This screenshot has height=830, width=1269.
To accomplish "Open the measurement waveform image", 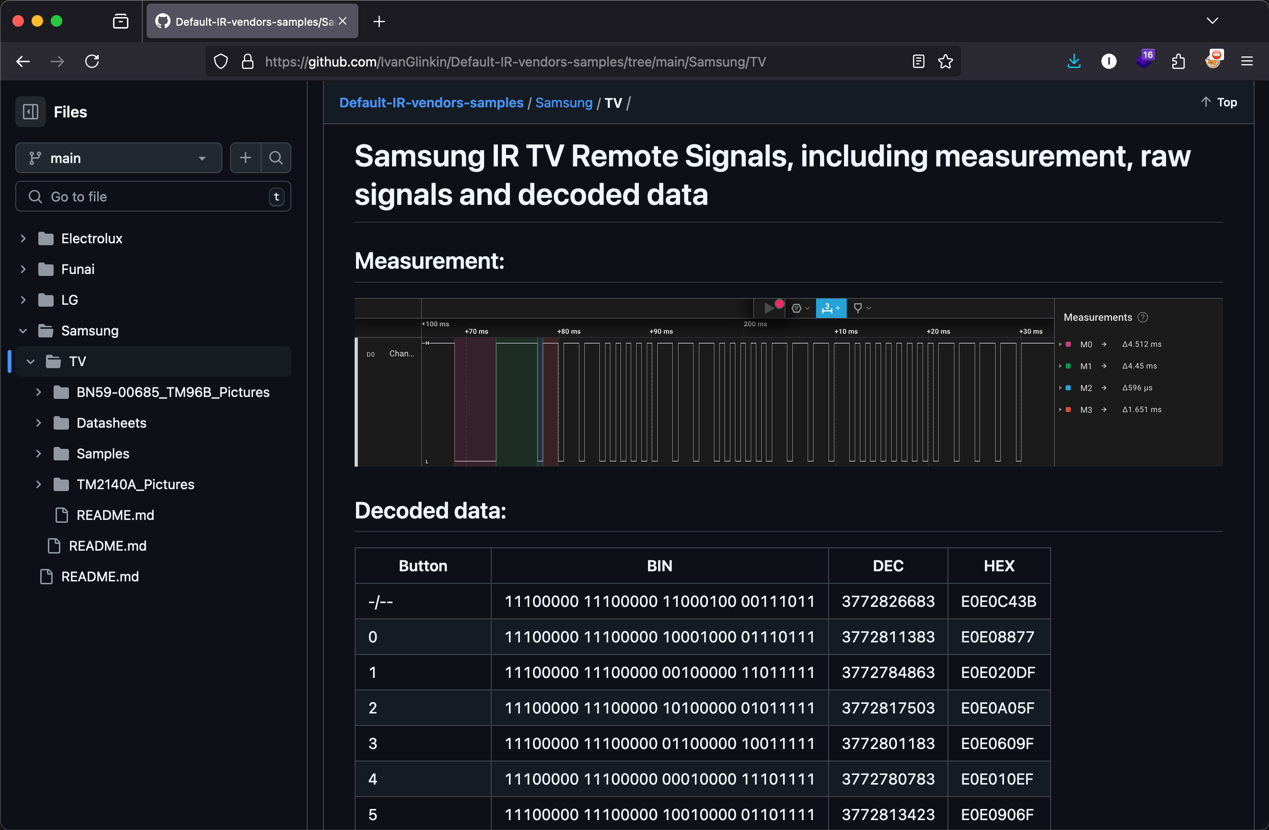I will click(x=788, y=382).
